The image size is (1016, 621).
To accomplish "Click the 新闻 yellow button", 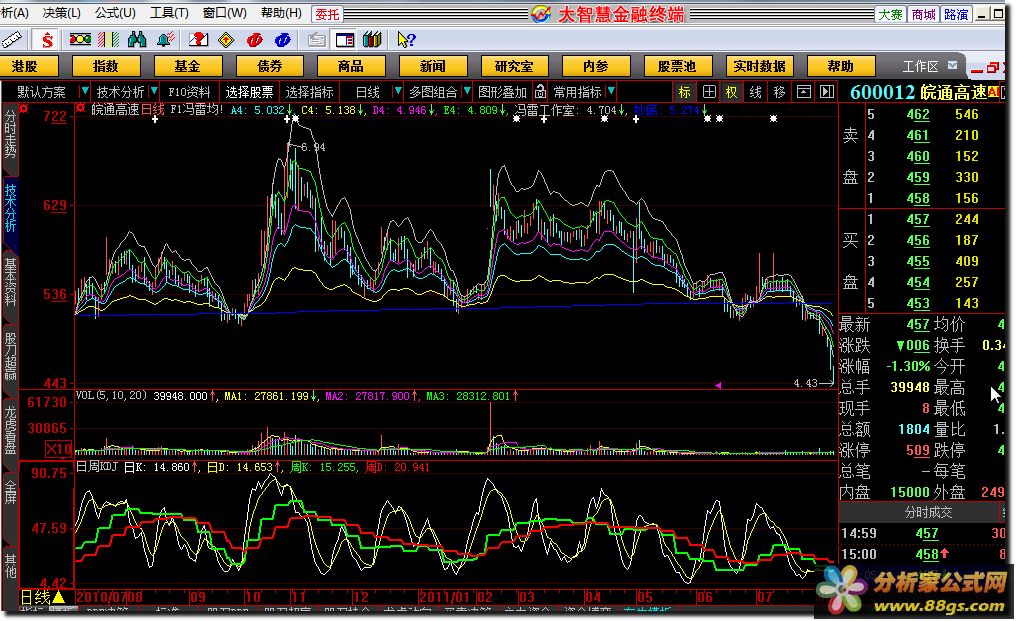I will 432,66.
